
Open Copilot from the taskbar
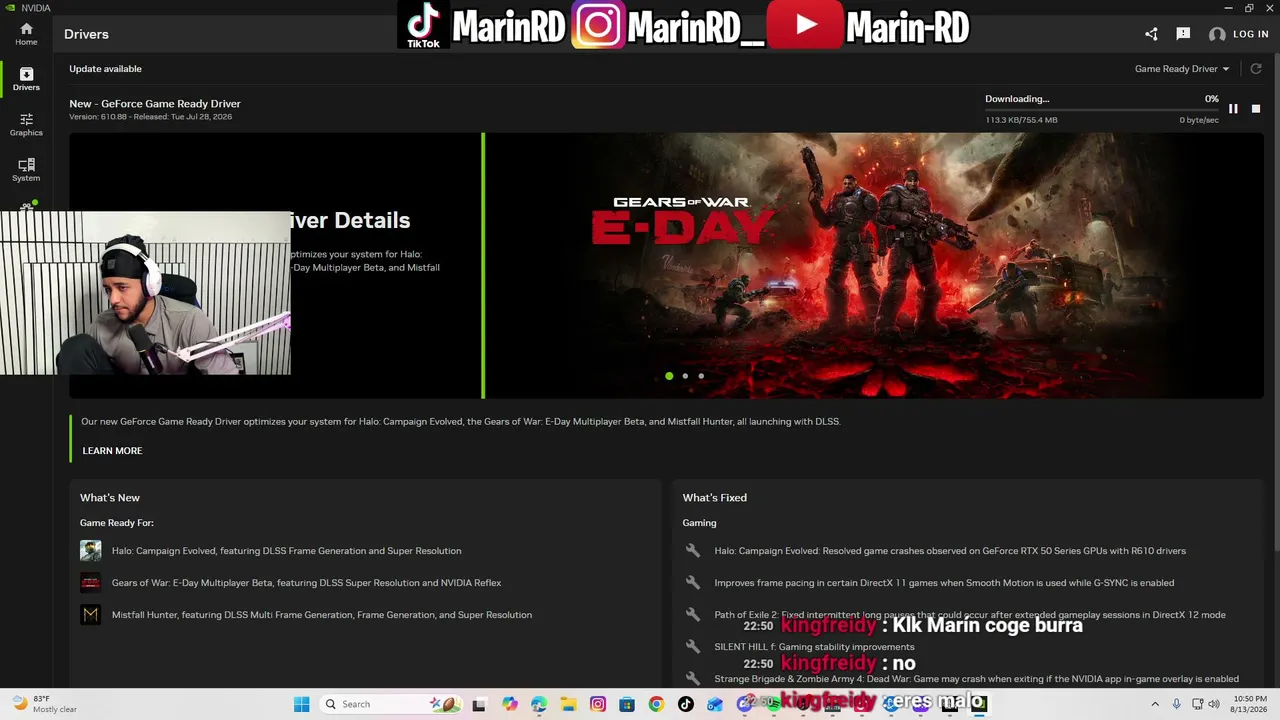(510, 704)
